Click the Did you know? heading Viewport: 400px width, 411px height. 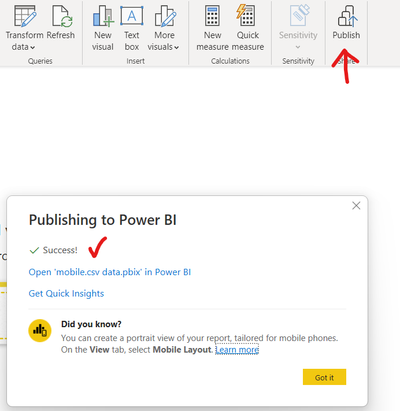click(x=91, y=324)
